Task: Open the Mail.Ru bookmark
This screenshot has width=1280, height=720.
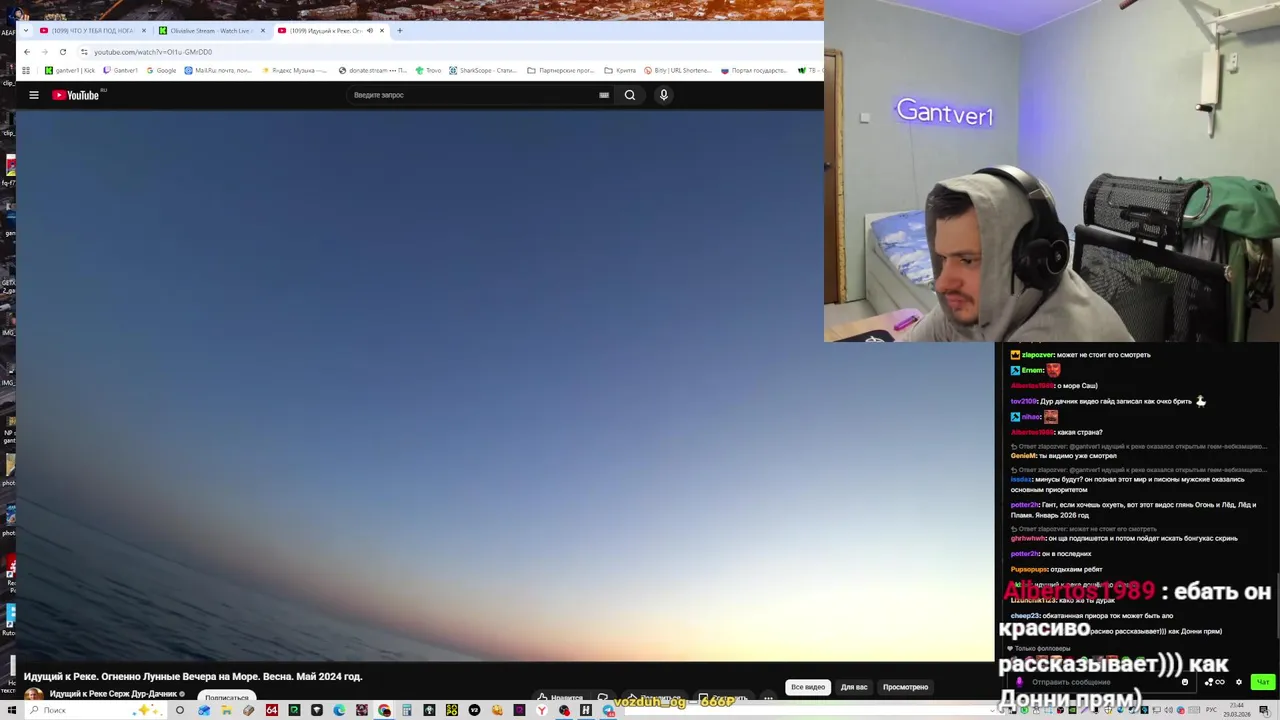Action: click(218, 71)
